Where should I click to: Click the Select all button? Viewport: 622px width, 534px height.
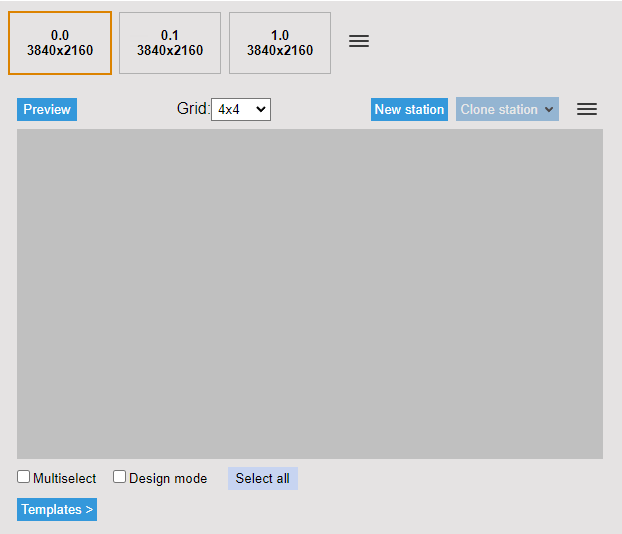pos(263,478)
